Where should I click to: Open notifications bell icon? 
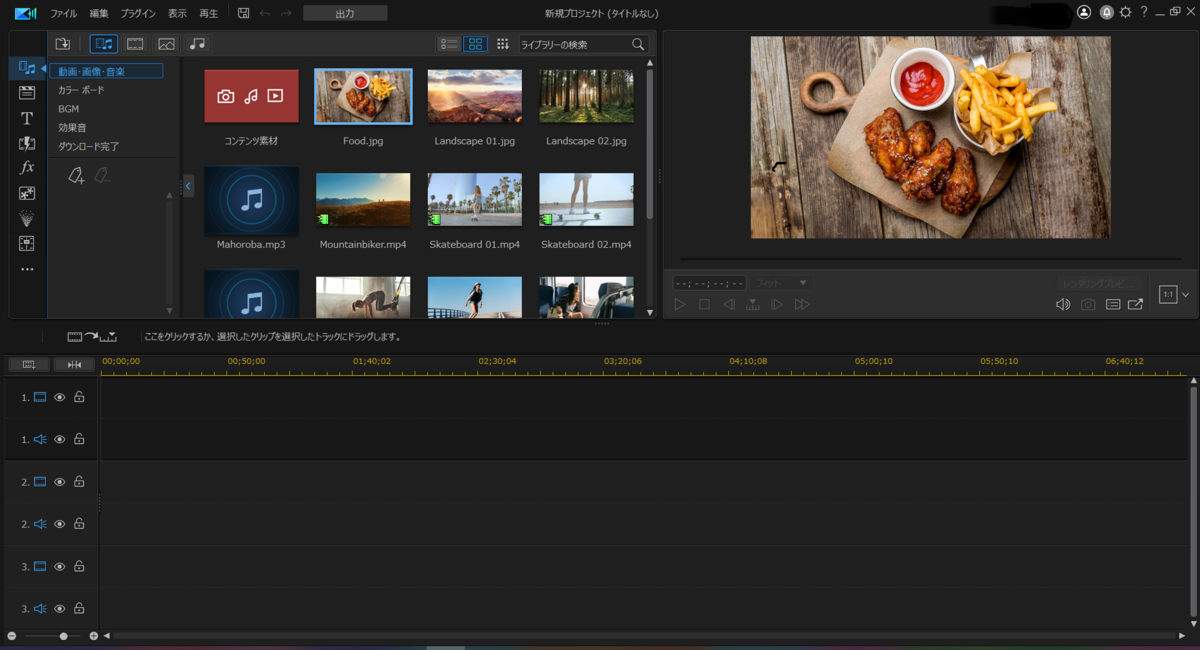1106,12
